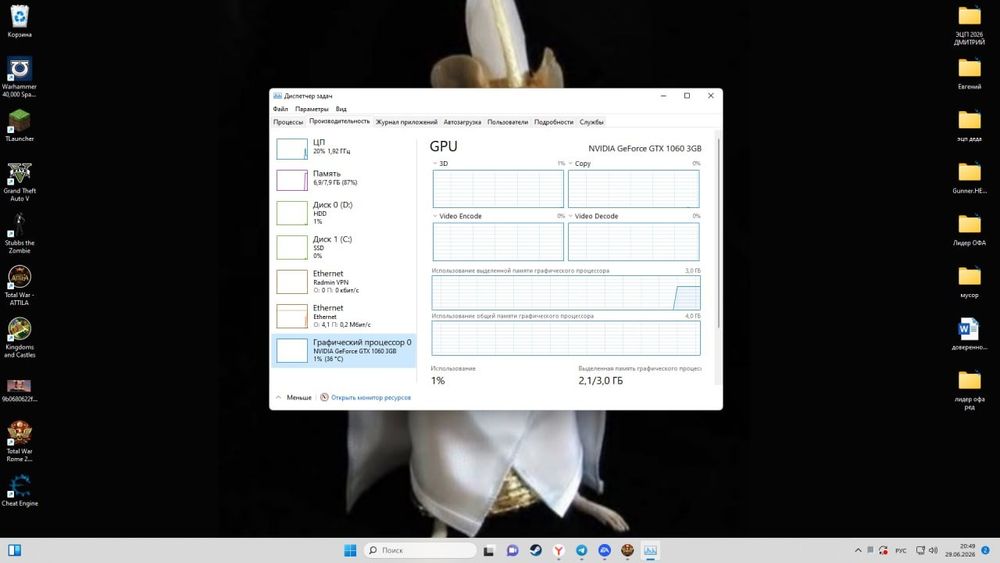Select Grand Theft Auto V shortcut
This screenshot has height=563, width=1000.
[19, 182]
